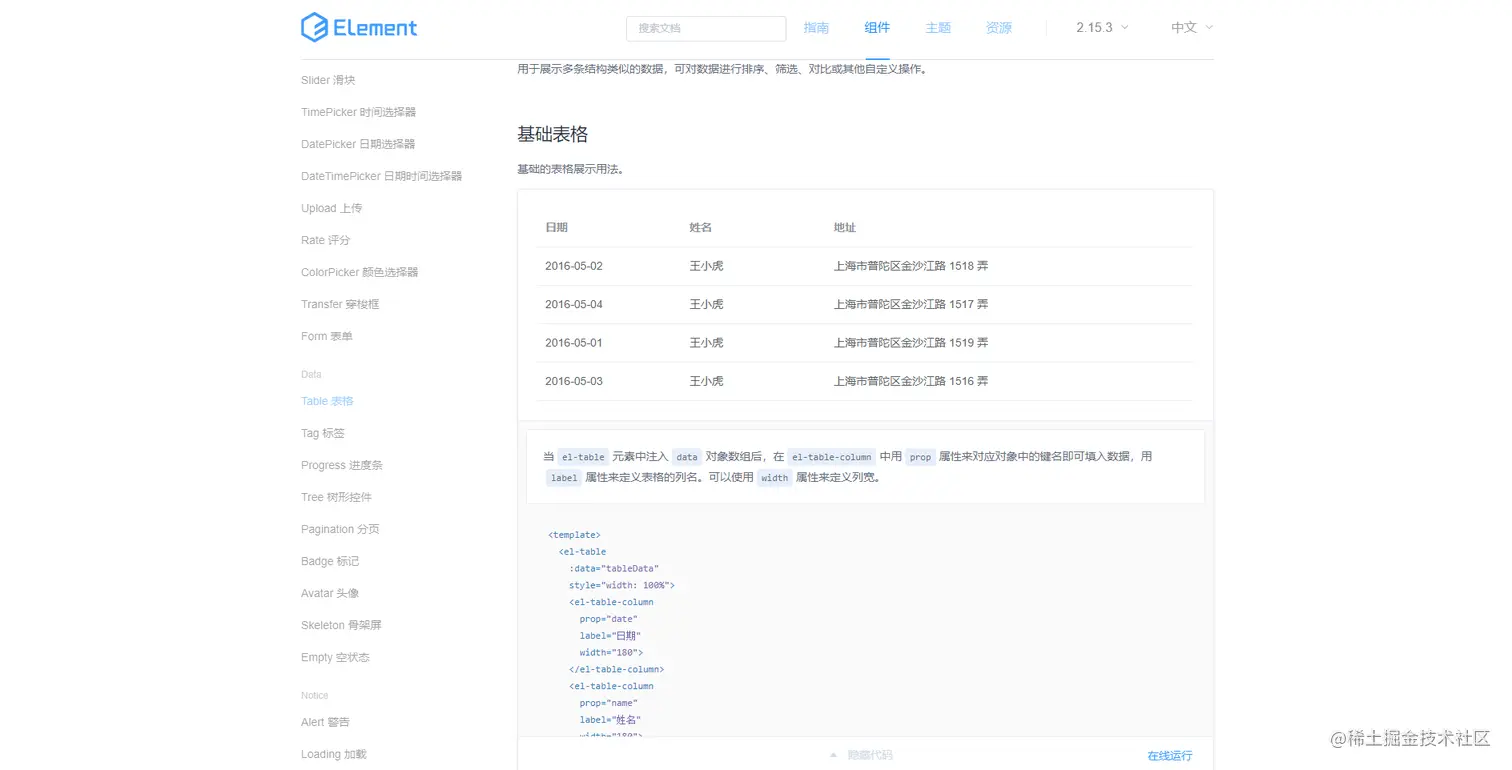The width and height of the screenshot is (1512, 770).
Task: Go to DateTimePicker 日期时间选择器 in sidebar
Action: pos(381,176)
